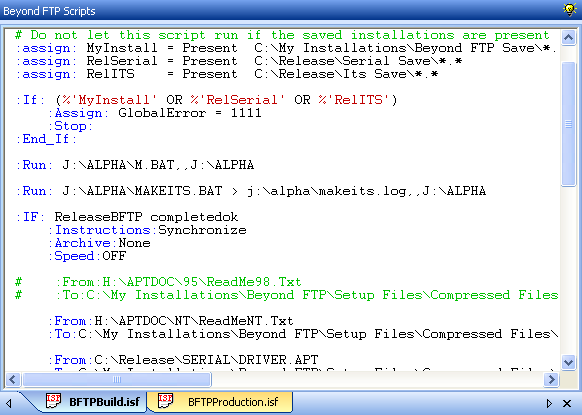
Task: Click the horizontal scrollbar left arrow
Action: pyautogui.click(x=12, y=379)
